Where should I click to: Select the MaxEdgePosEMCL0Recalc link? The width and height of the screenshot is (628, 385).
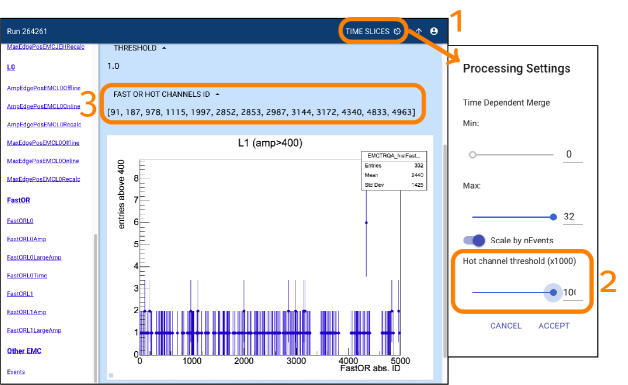pos(43,179)
